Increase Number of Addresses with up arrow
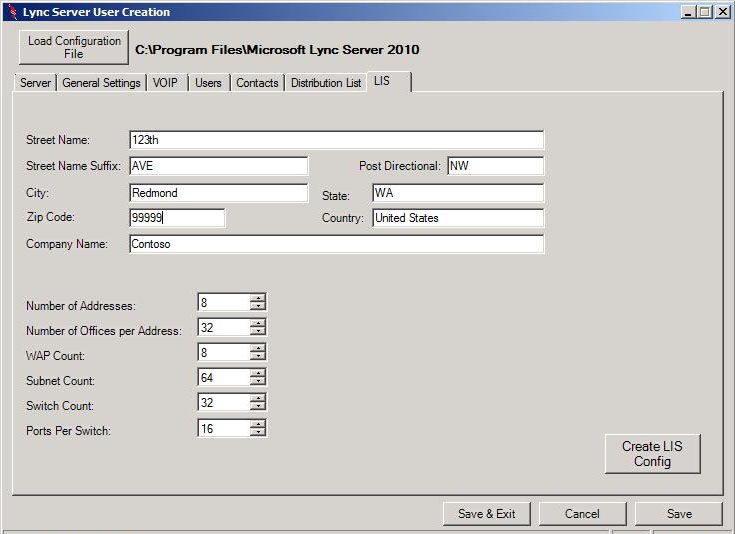The image size is (735, 534). [258, 299]
